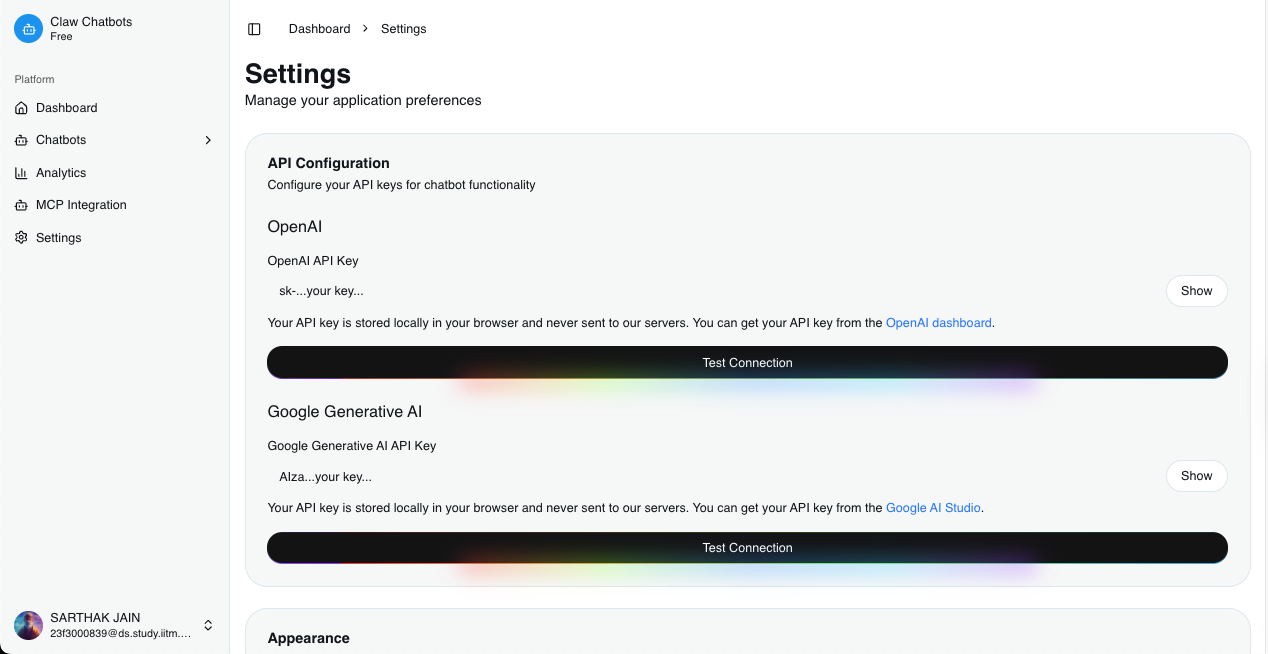1268x654 pixels.
Task: Test Connection for OpenAI
Action: [747, 362]
